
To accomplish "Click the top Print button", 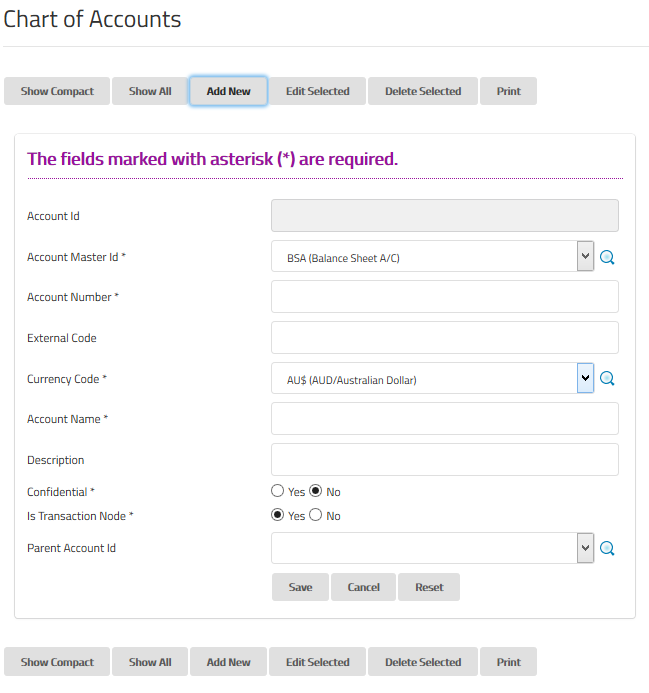I will pyautogui.click(x=508, y=91).
